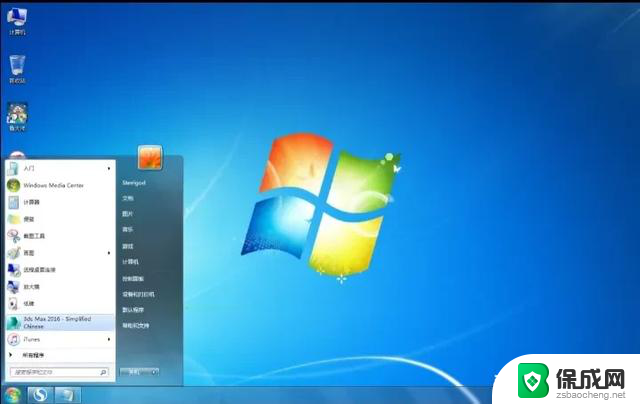Click the Shut down (关机) button
The height and width of the screenshot is (404, 640).
pyautogui.click(x=134, y=372)
